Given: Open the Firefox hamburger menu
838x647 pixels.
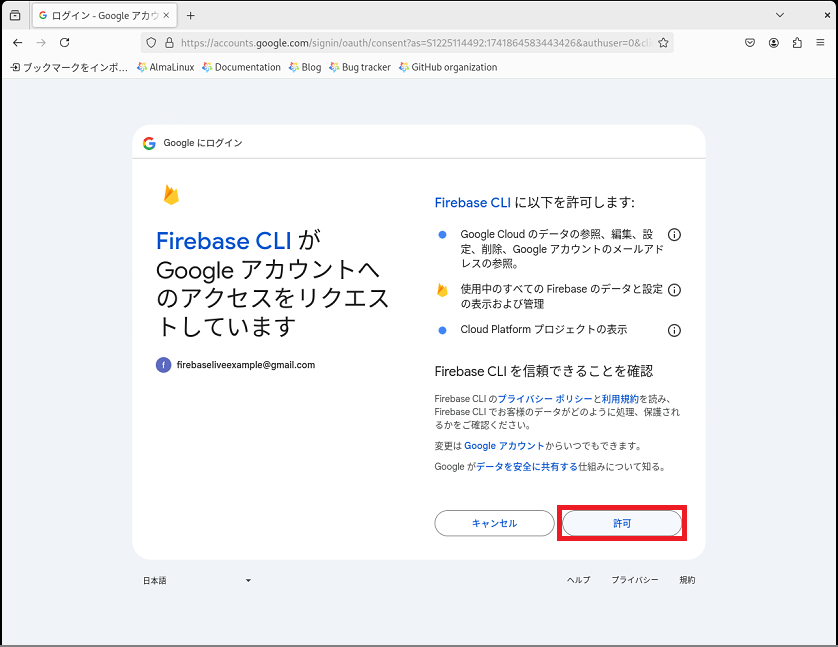Looking at the screenshot, I should 820,43.
